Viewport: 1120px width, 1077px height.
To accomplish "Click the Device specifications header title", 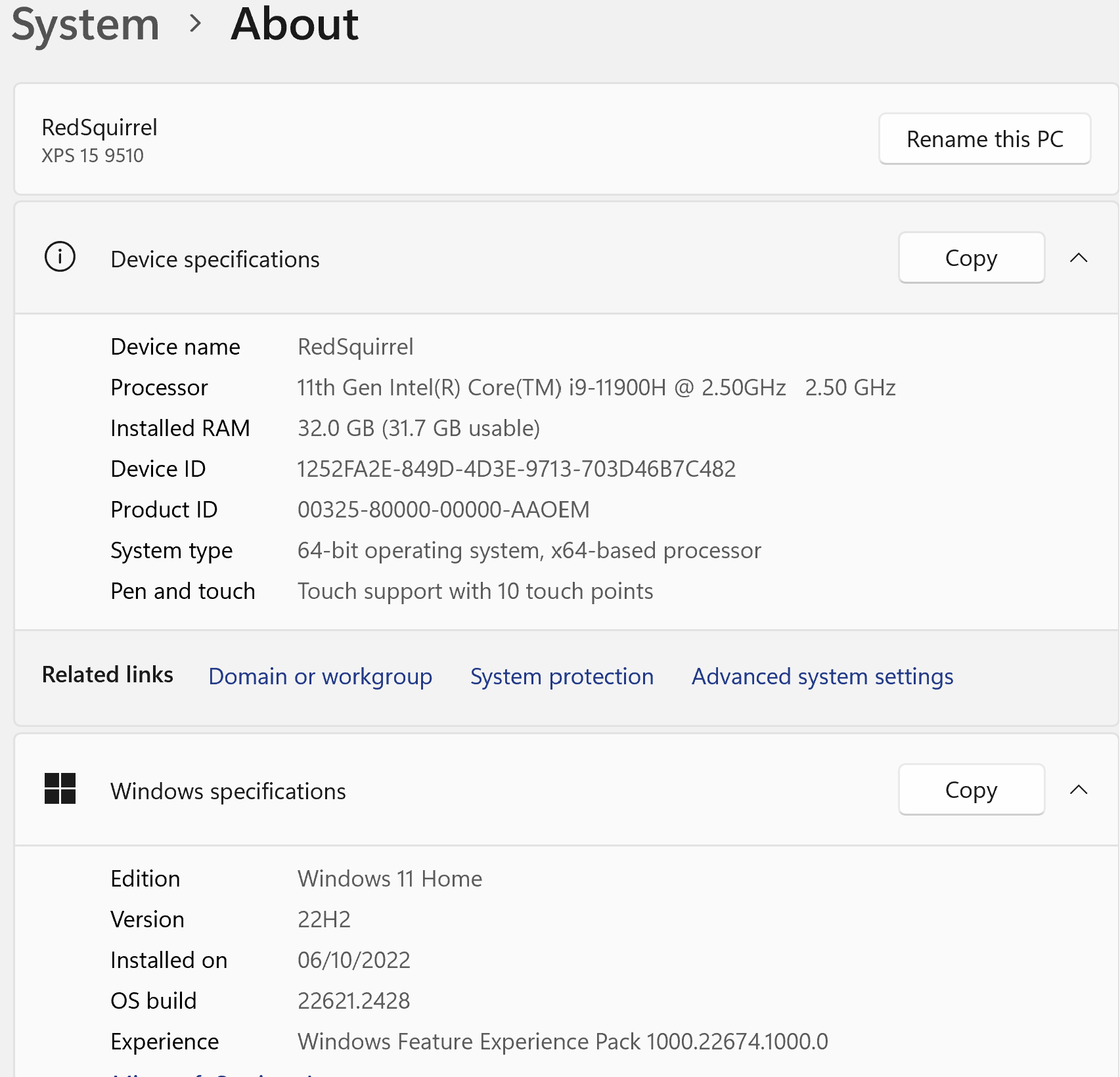I will (215, 259).
